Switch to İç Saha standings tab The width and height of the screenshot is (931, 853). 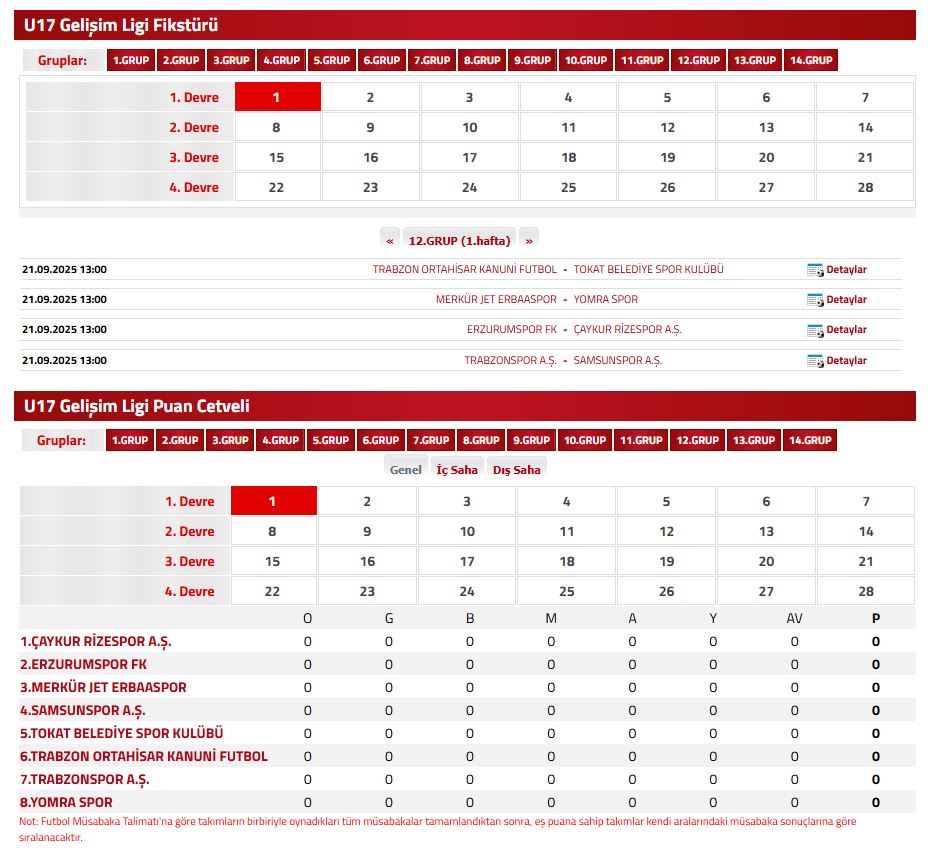[x=457, y=469]
